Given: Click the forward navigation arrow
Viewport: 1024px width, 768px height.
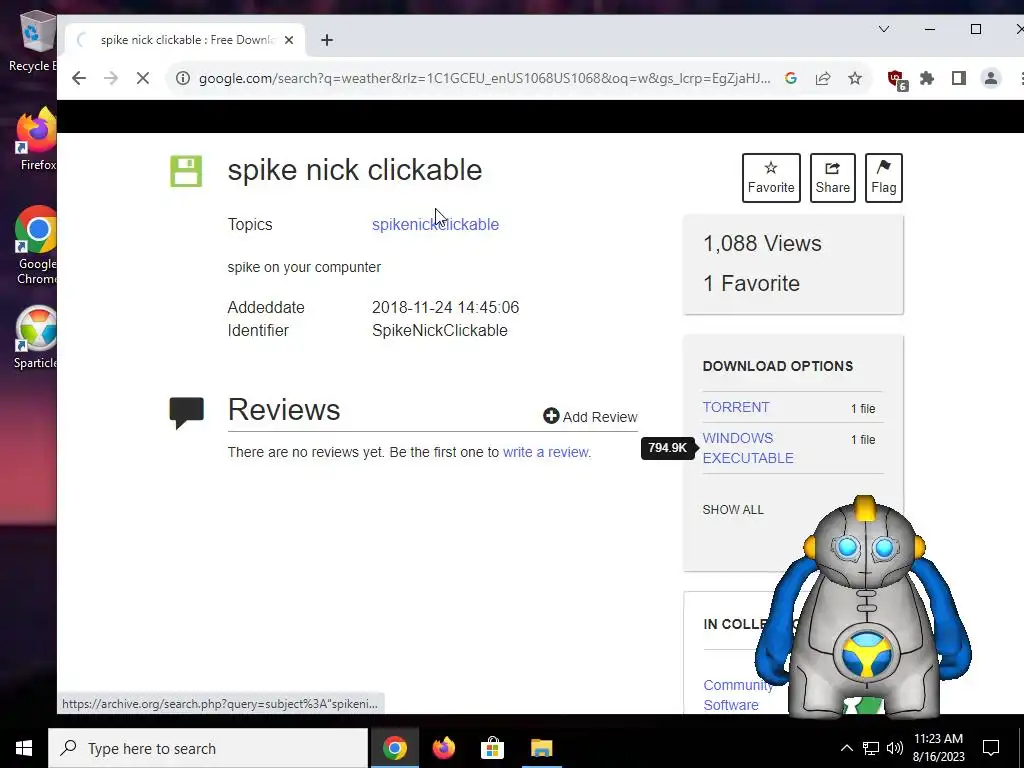Looking at the screenshot, I should (111, 78).
